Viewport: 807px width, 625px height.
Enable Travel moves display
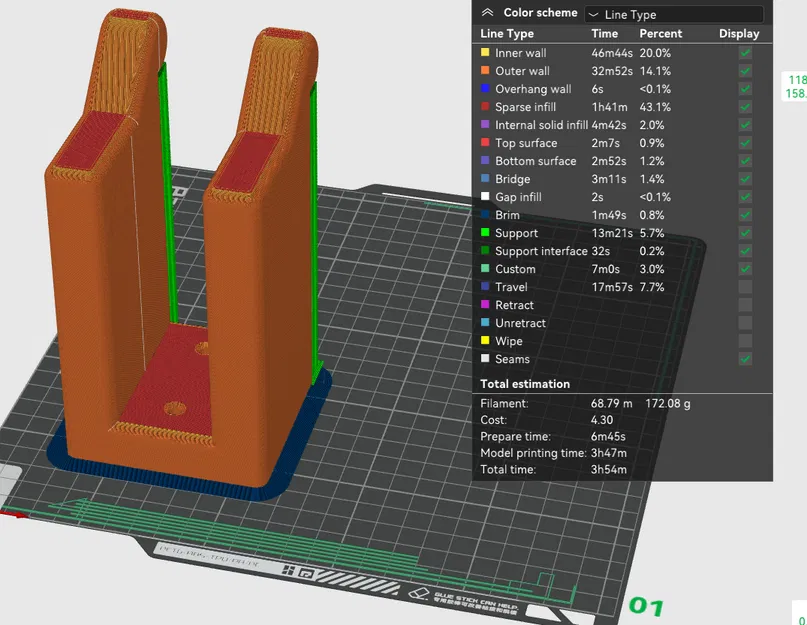tap(745, 287)
